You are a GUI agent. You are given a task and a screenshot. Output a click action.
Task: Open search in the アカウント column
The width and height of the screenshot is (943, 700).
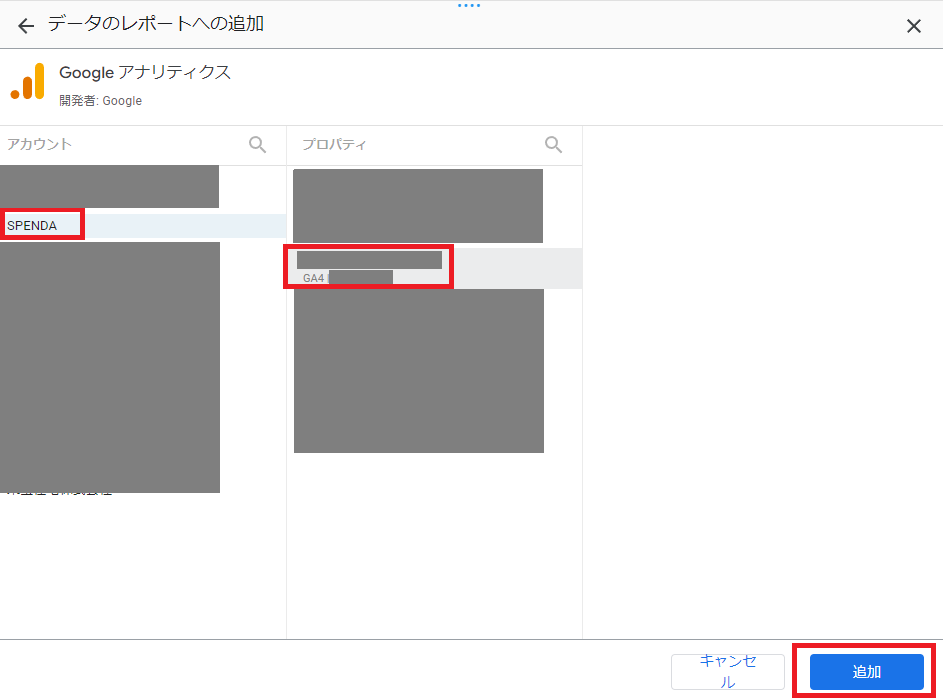[257, 145]
